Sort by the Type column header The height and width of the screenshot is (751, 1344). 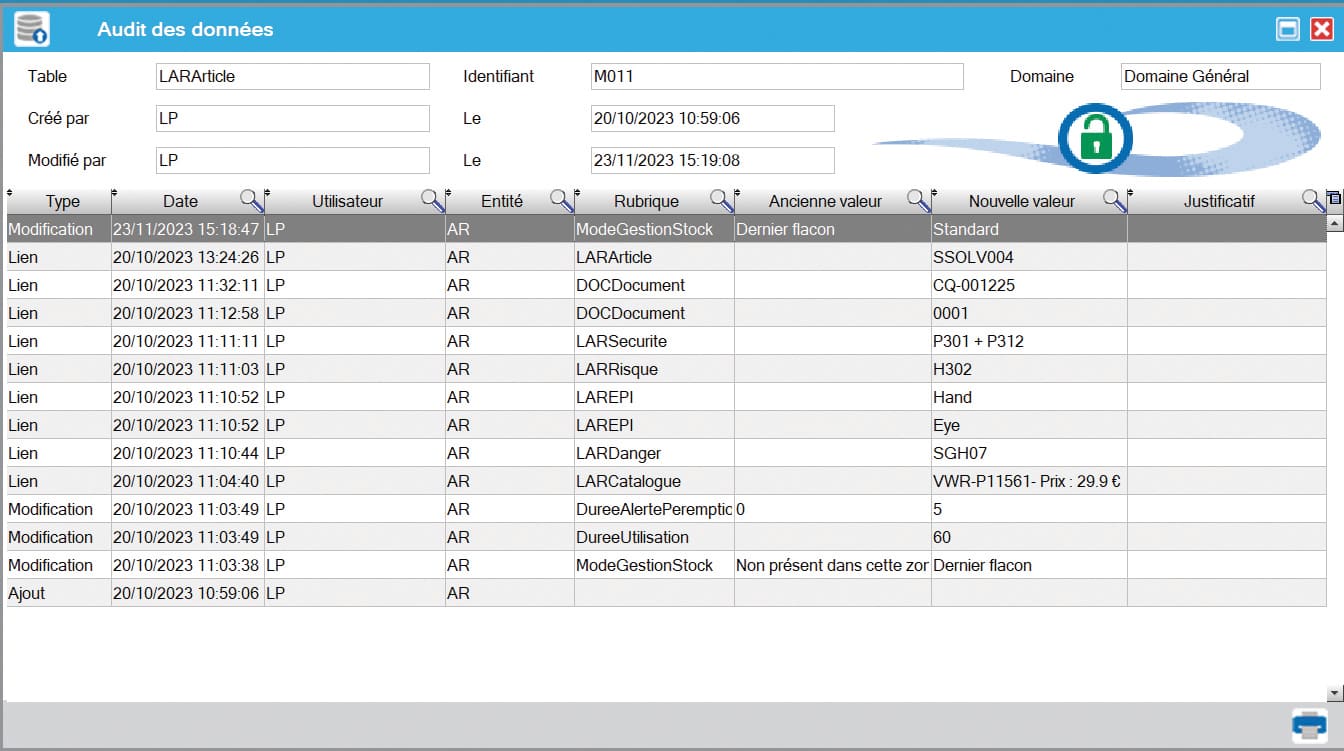point(62,201)
